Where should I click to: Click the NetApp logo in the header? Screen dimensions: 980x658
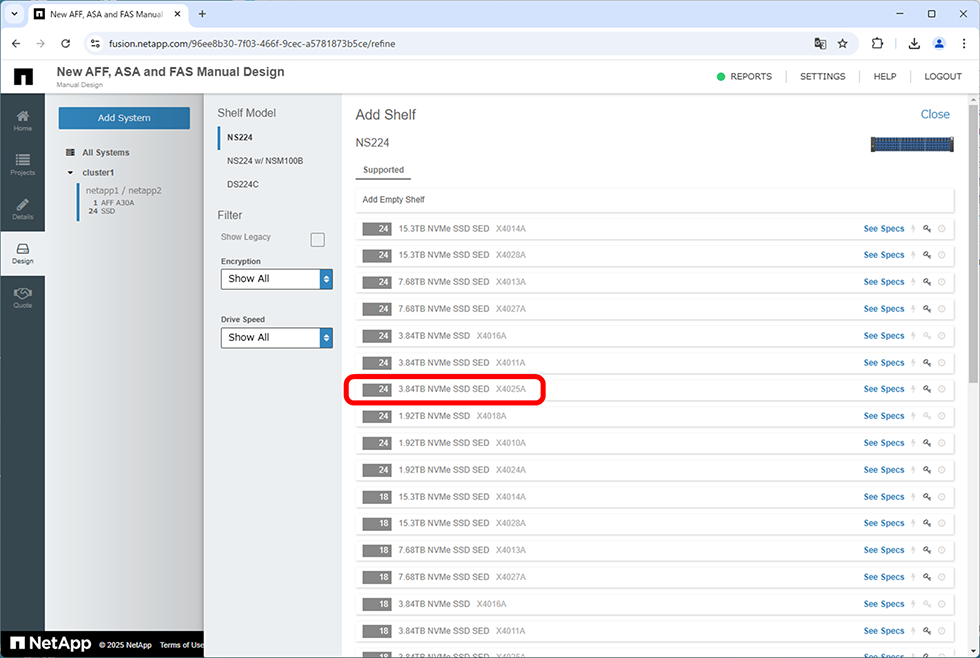point(23,77)
